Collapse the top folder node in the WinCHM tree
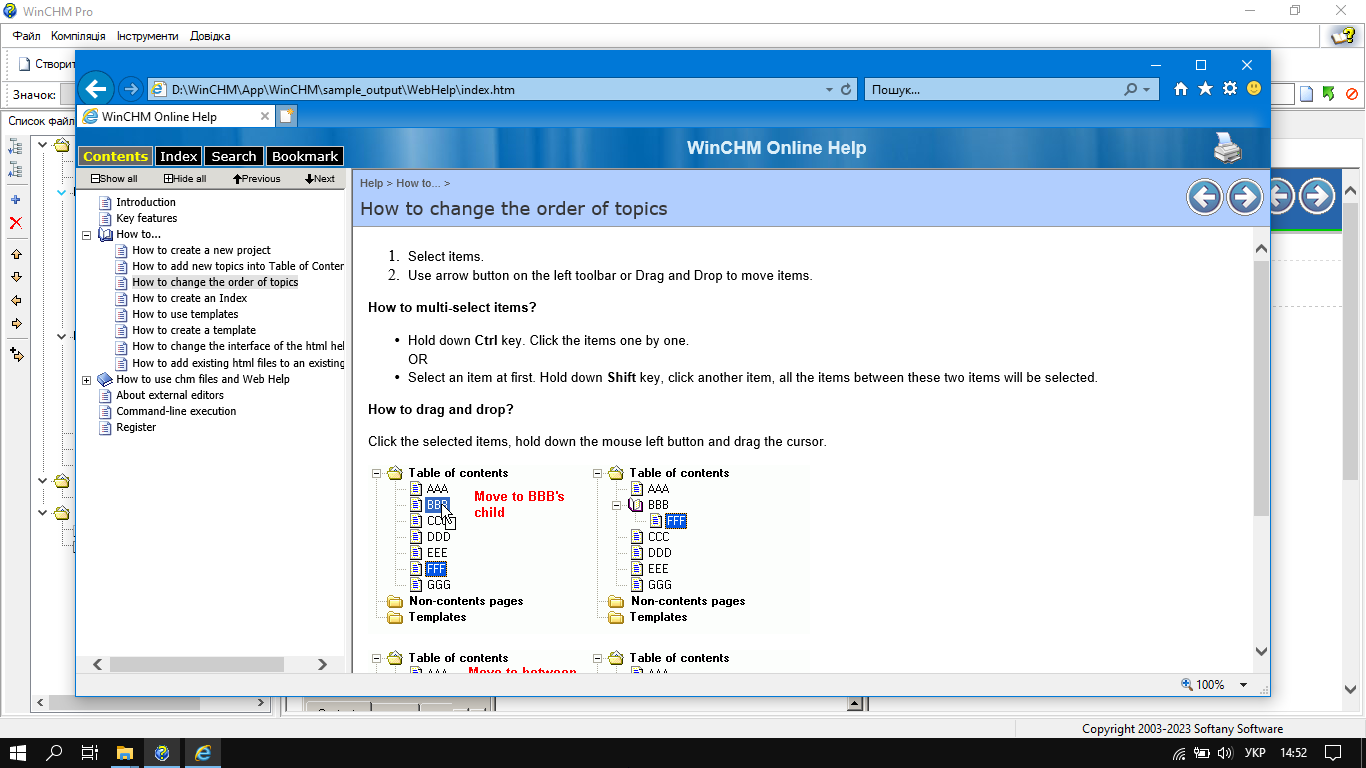This screenshot has height=768, width=1366. (42, 145)
